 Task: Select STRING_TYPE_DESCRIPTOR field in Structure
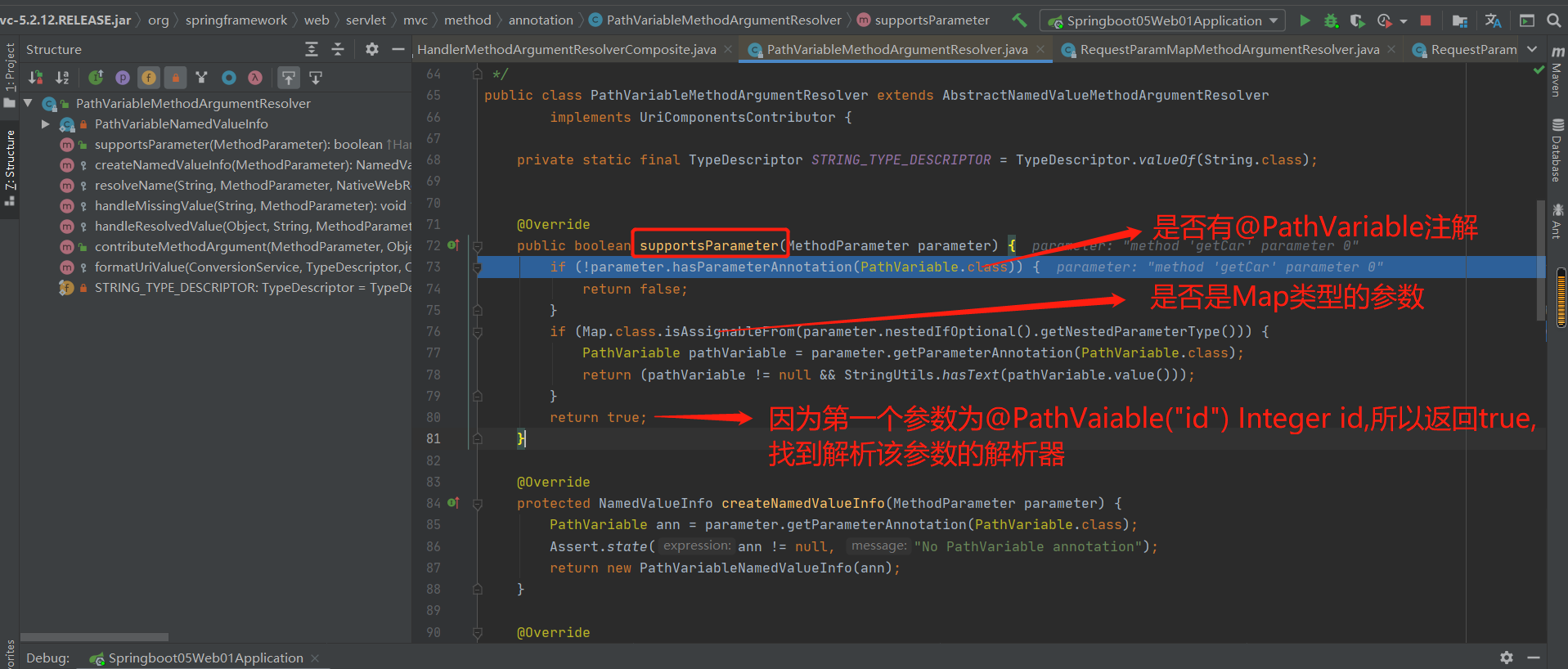click(x=253, y=288)
